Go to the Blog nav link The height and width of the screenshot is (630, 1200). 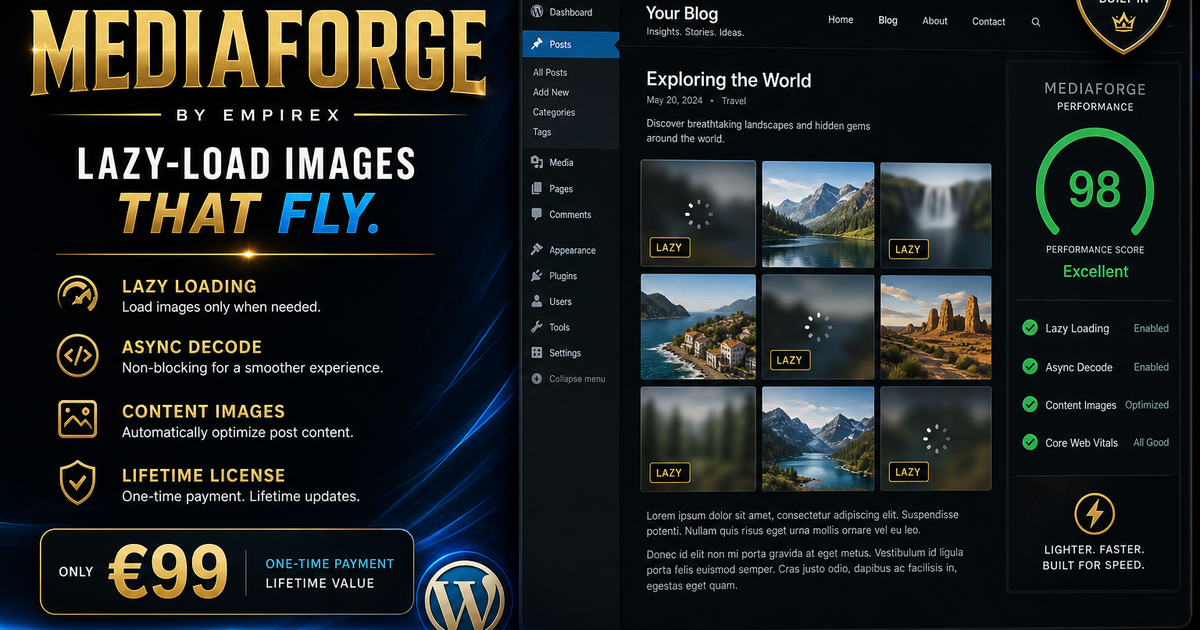(x=888, y=20)
